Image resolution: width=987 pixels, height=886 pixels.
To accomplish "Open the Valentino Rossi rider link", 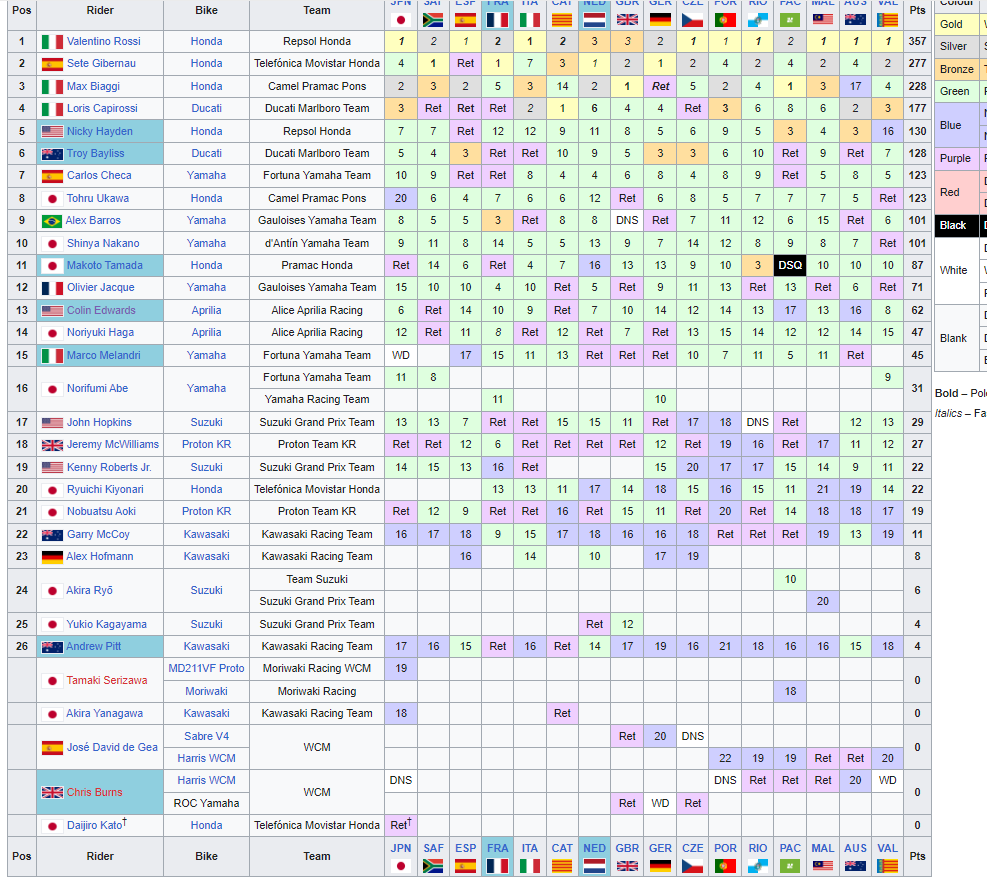I will coord(104,42).
